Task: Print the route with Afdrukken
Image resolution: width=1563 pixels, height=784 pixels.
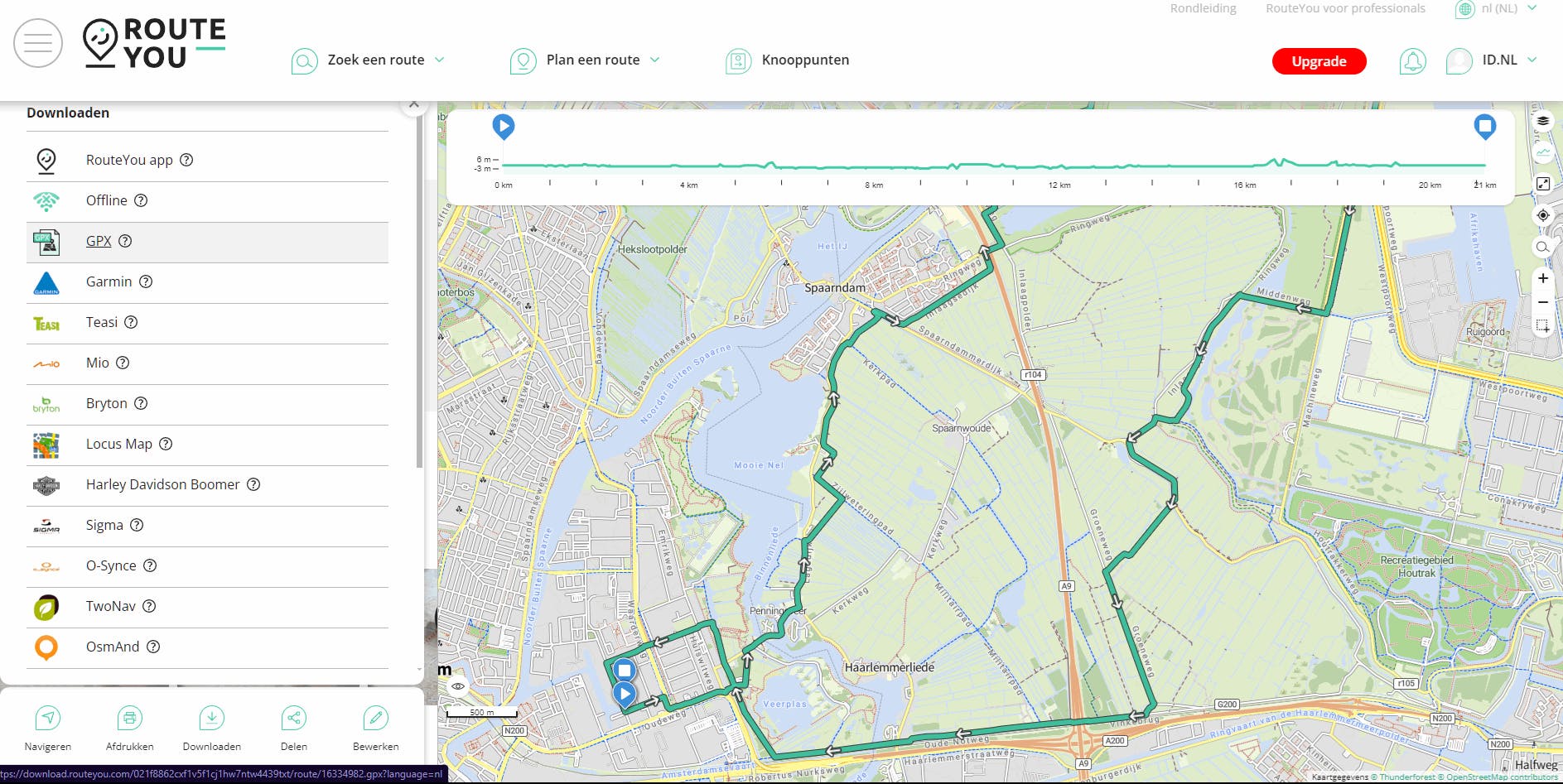Action: 130,729
